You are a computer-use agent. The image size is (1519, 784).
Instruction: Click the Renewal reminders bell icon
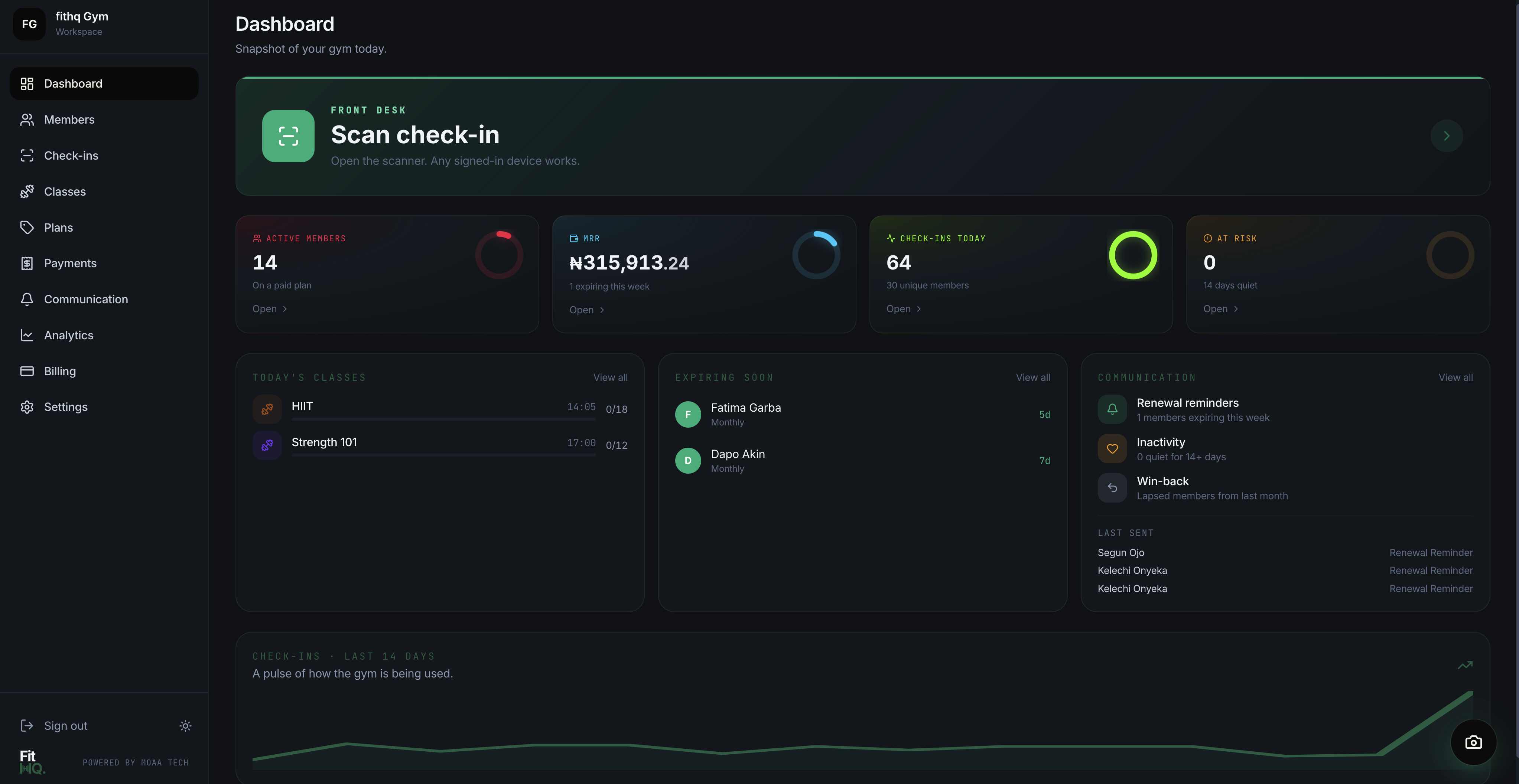(x=1112, y=409)
